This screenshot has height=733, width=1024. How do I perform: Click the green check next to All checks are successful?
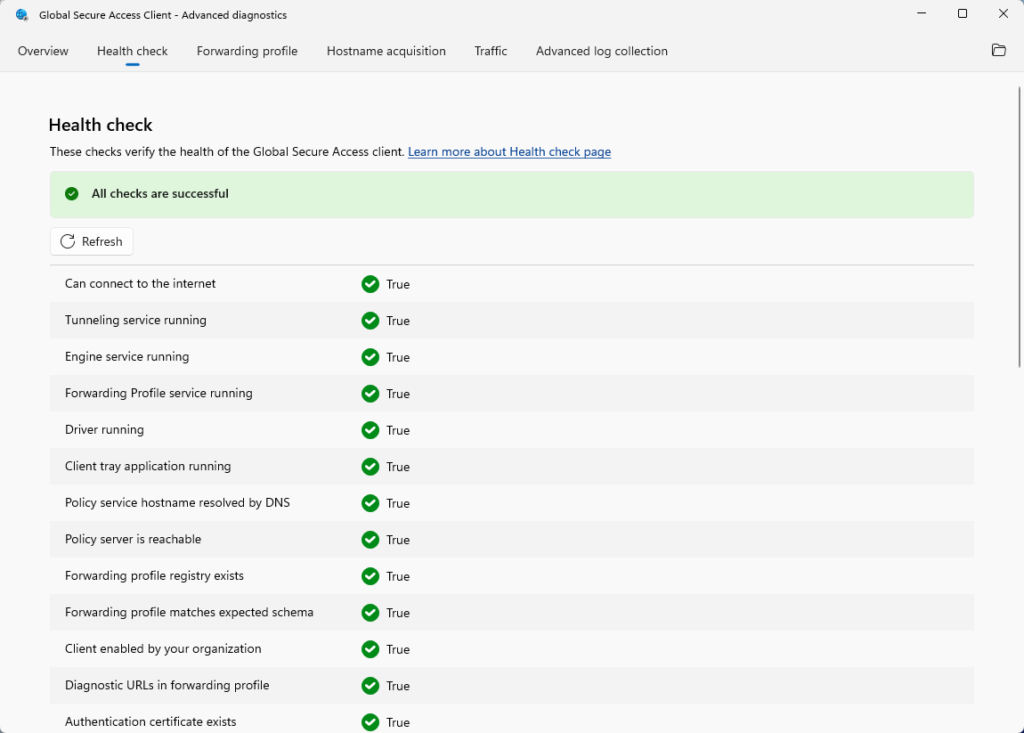(72, 193)
